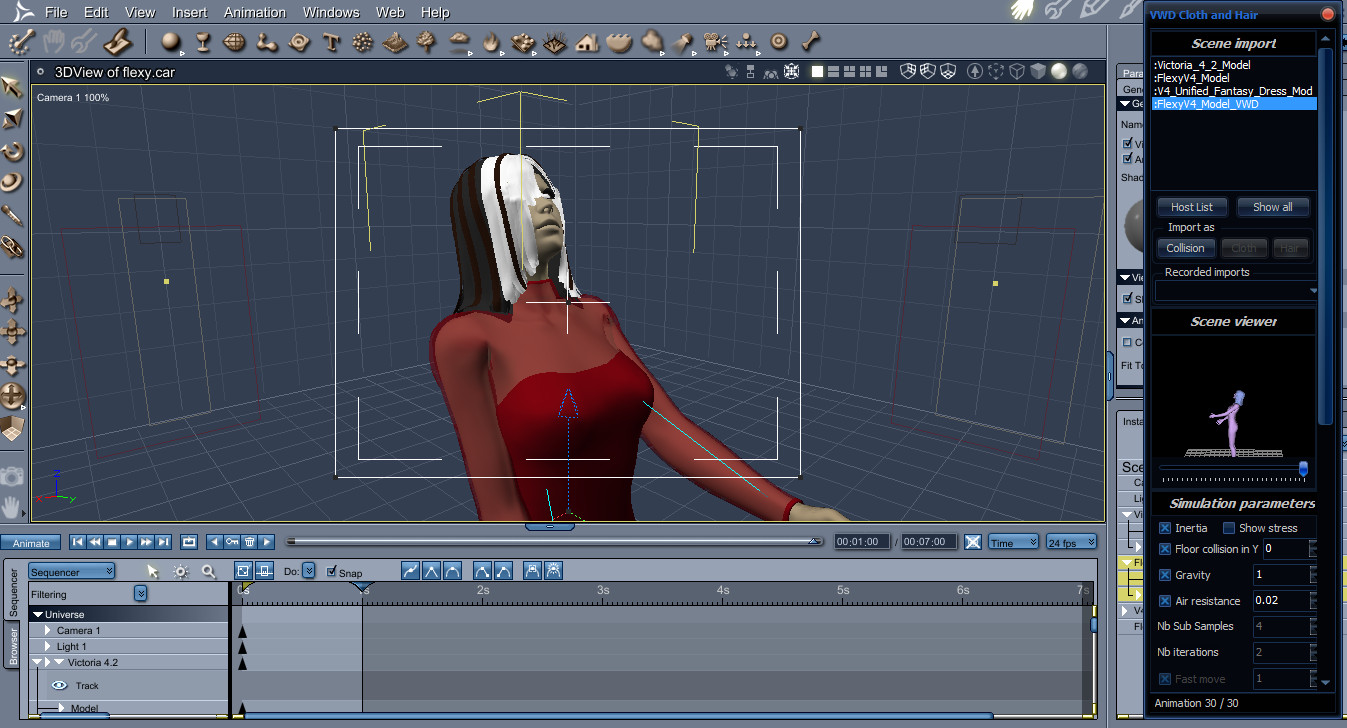Screen dimensions: 1347x728
Task: Open the Windows menu
Action: point(331,12)
